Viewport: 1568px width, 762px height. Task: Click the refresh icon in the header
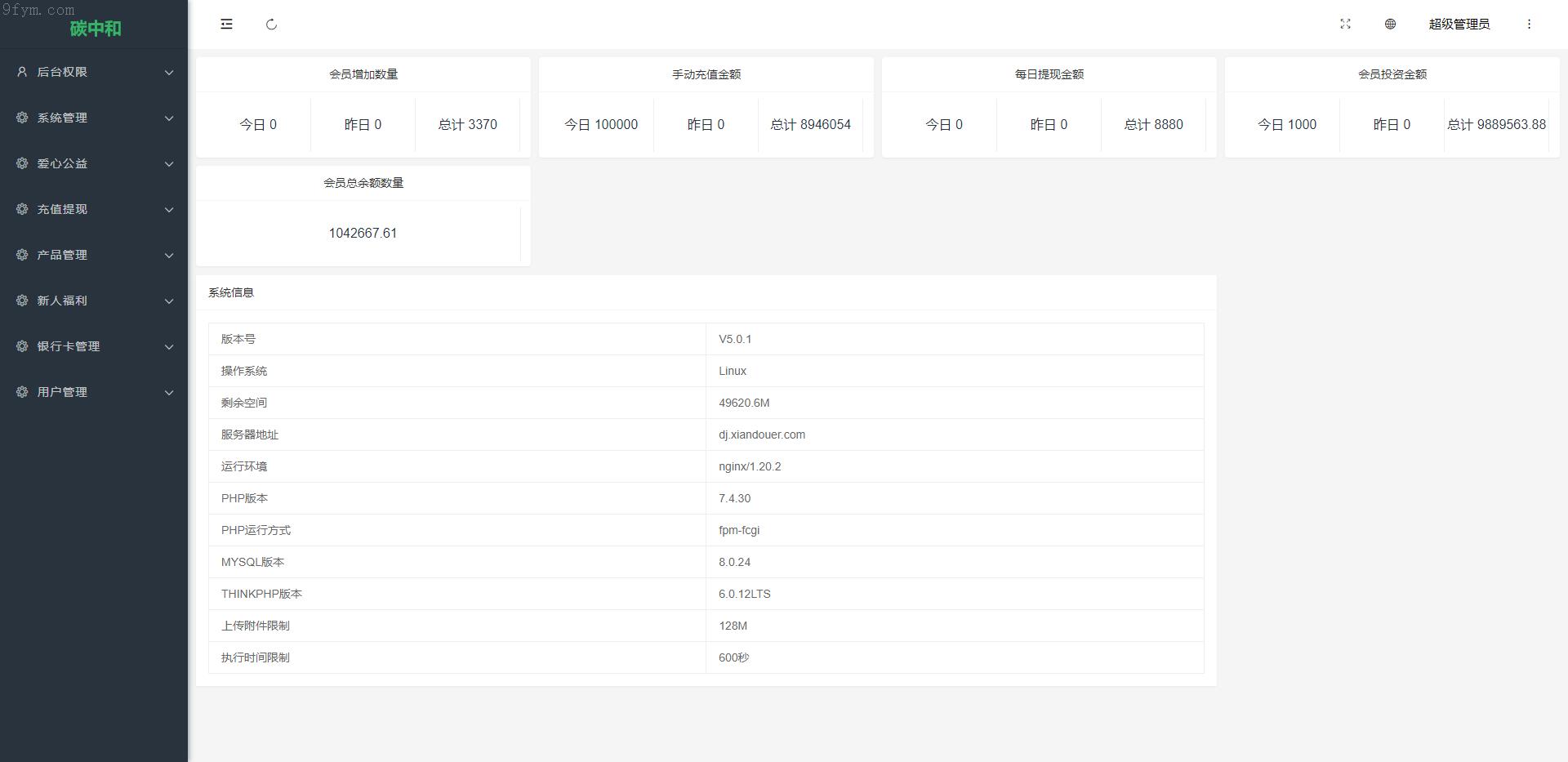pyautogui.click(x=272, y=25)
